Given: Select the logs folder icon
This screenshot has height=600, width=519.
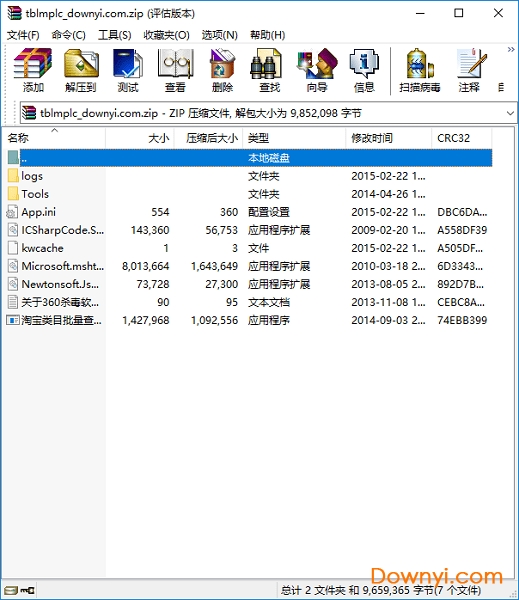Looking at the screenshot, I should click(x=13, y=176).
